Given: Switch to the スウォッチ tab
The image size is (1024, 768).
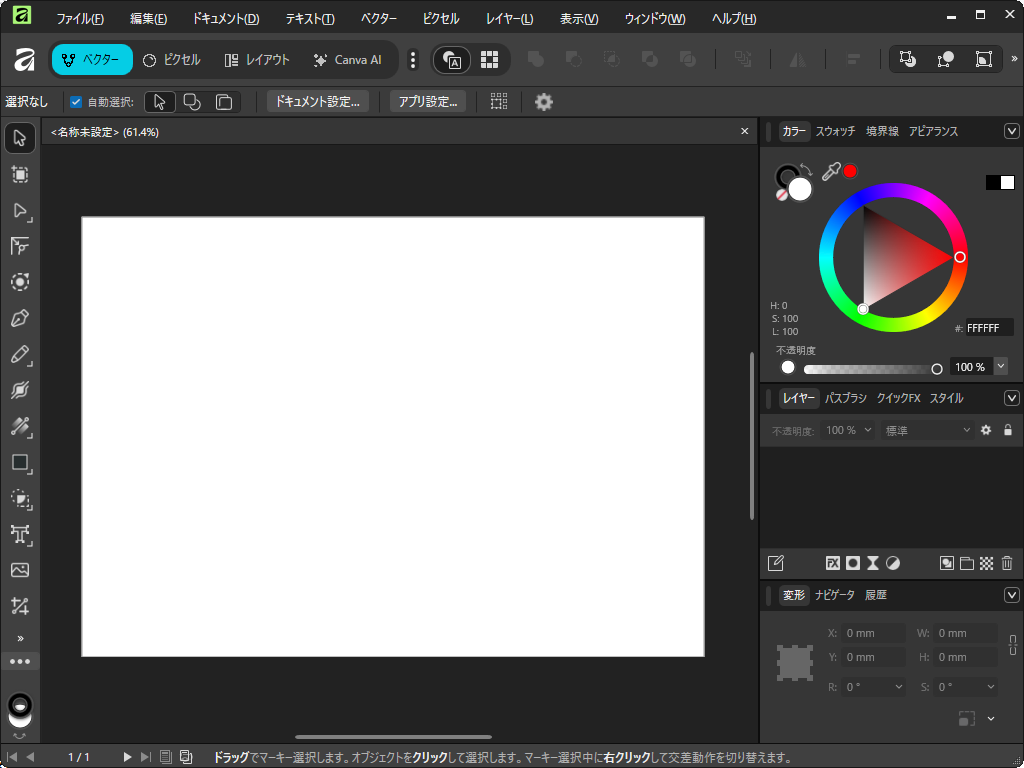Looking at the screenshot, I should tap(835, 131).
